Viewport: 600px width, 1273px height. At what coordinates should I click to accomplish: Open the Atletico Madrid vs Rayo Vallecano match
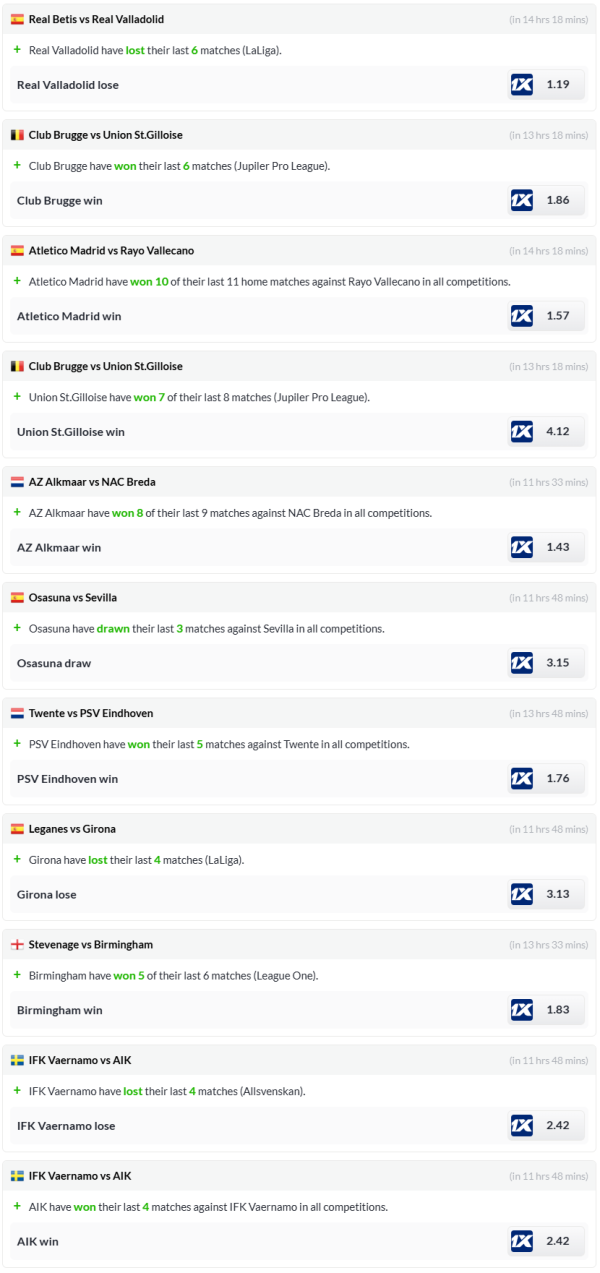(111, 251)
